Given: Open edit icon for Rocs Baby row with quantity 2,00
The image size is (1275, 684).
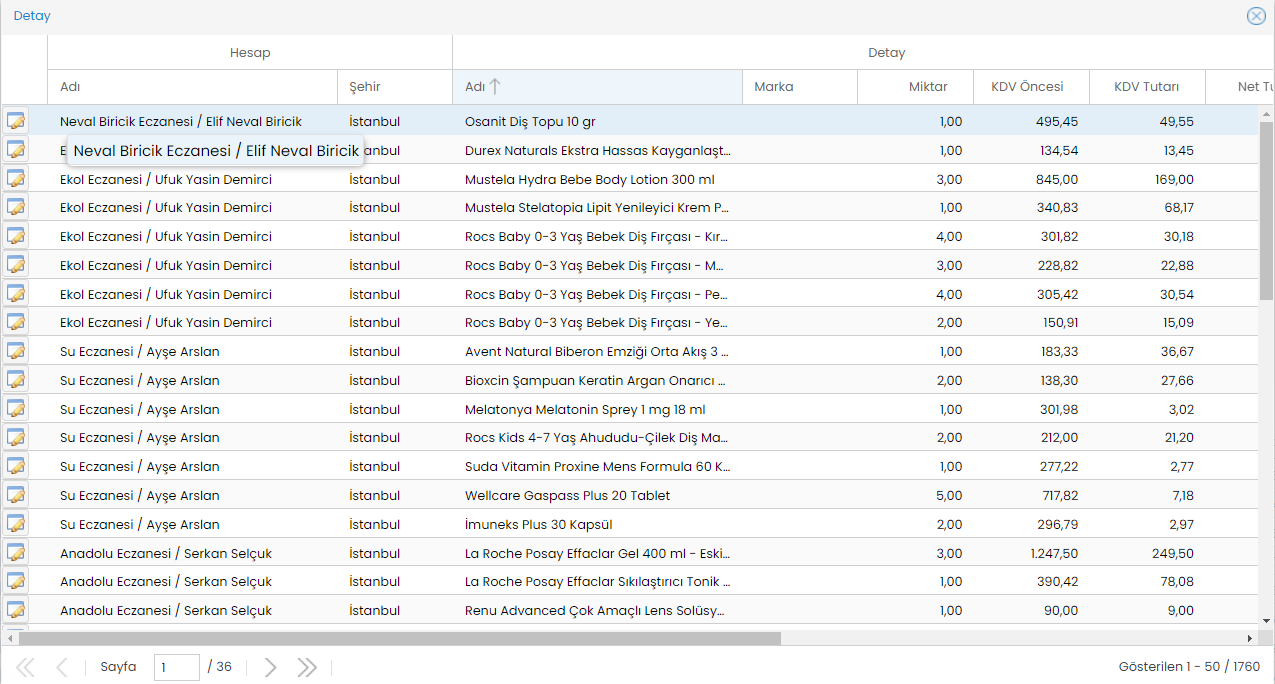Looking at the screenshot, I should coord(16,322).
